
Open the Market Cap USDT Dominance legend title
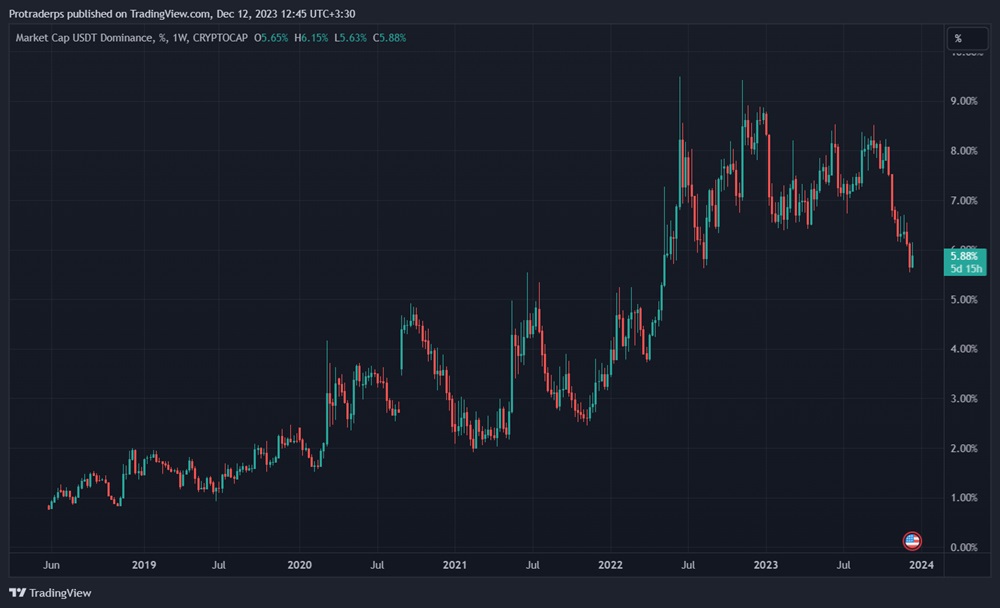[83, 38]
